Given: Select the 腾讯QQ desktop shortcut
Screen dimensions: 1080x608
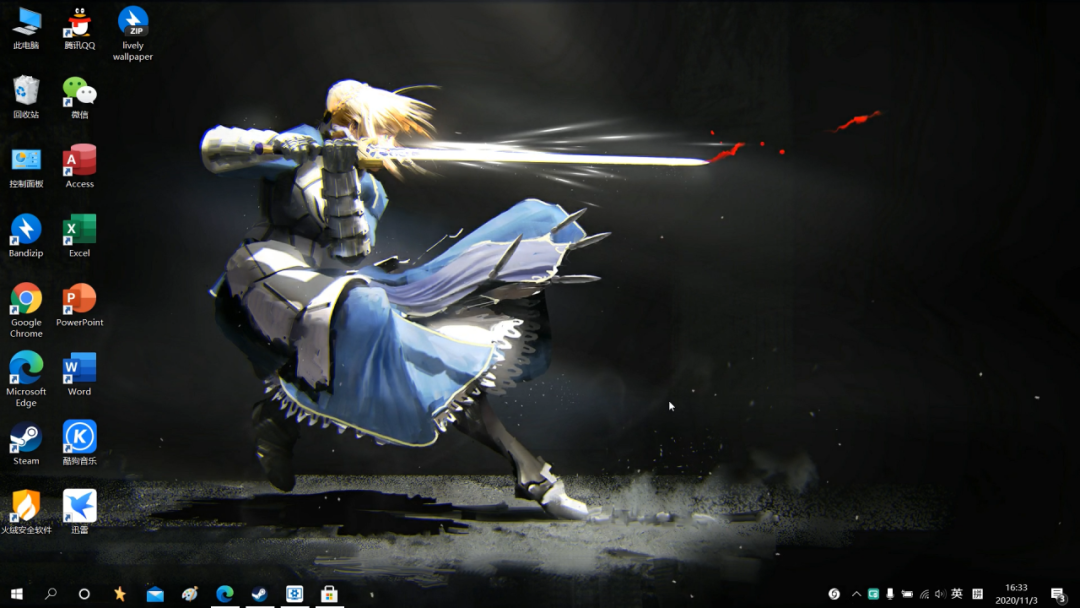Looking at the screenshot, I should [79, 28].
